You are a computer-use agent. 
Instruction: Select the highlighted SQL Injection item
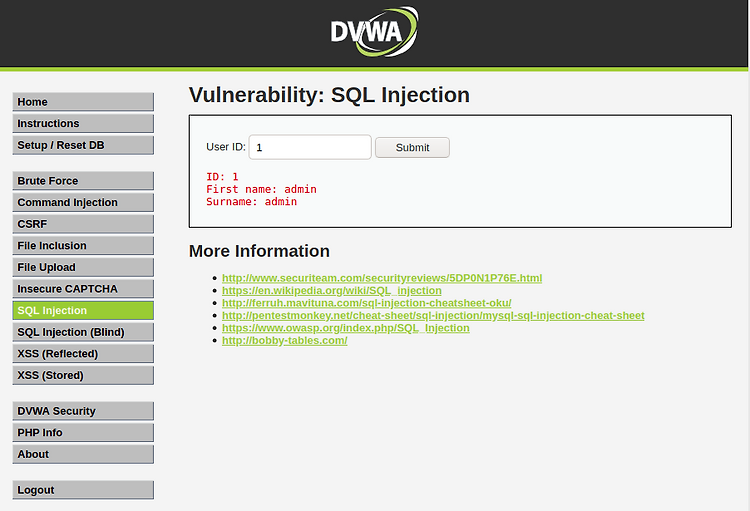click(83, 311)
